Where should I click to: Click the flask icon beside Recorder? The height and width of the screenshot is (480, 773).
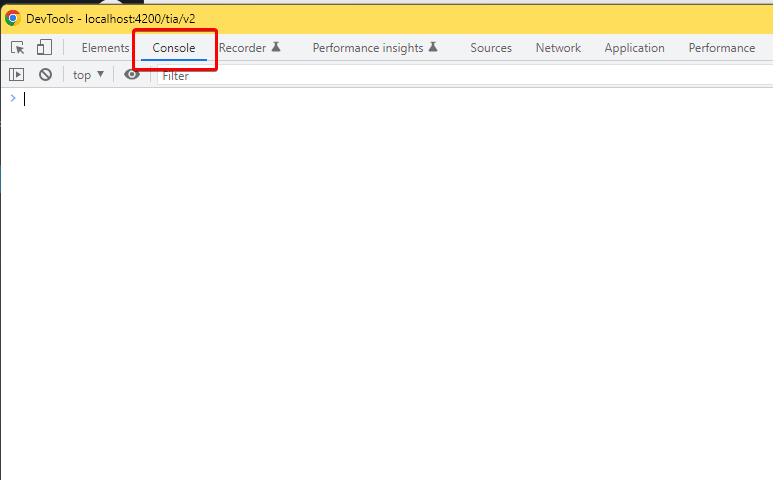276,48
